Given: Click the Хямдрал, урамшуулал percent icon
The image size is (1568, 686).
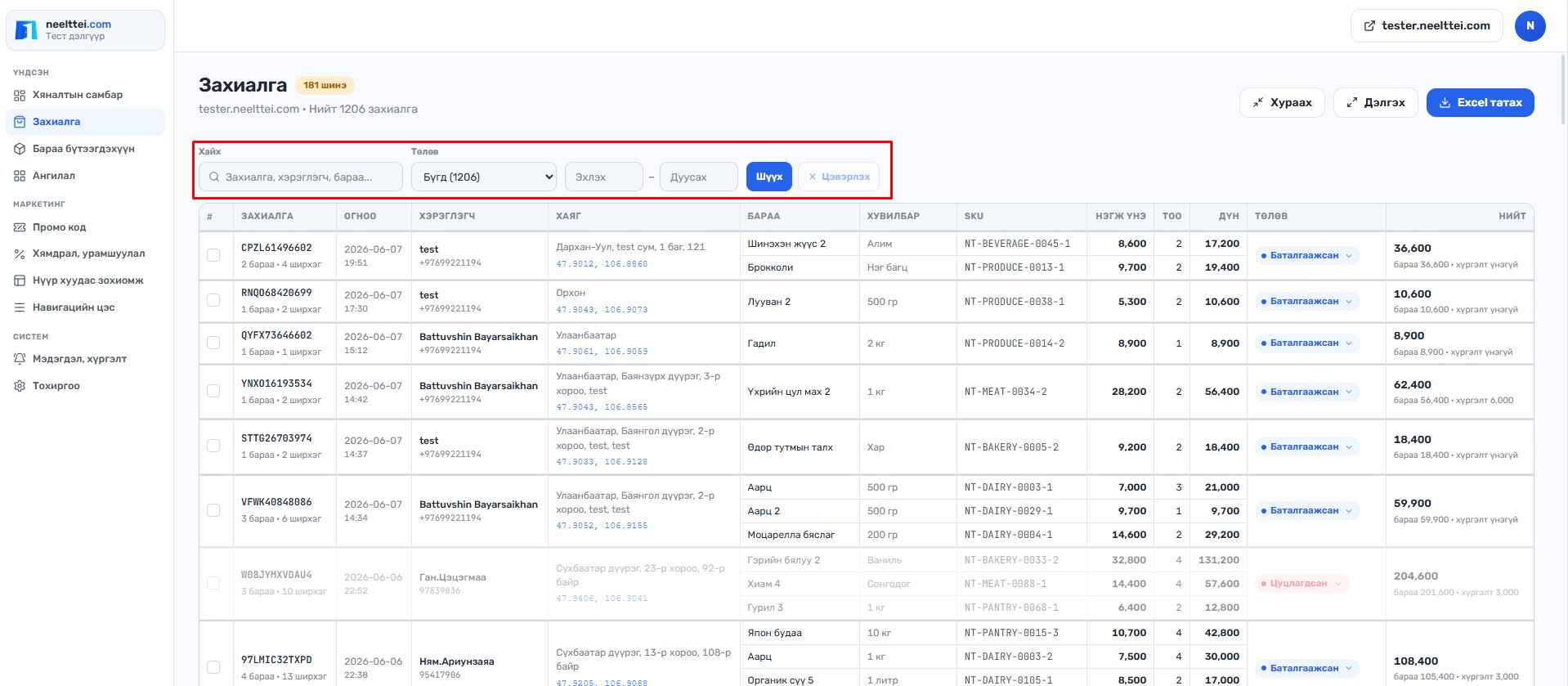Looking at the screenshot, I should click(20, 253).
